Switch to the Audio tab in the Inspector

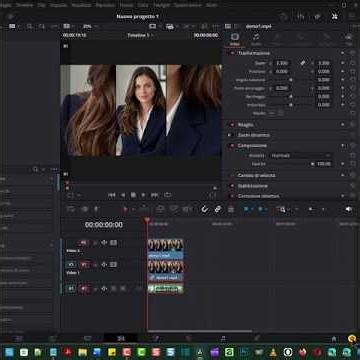point(256,39)
